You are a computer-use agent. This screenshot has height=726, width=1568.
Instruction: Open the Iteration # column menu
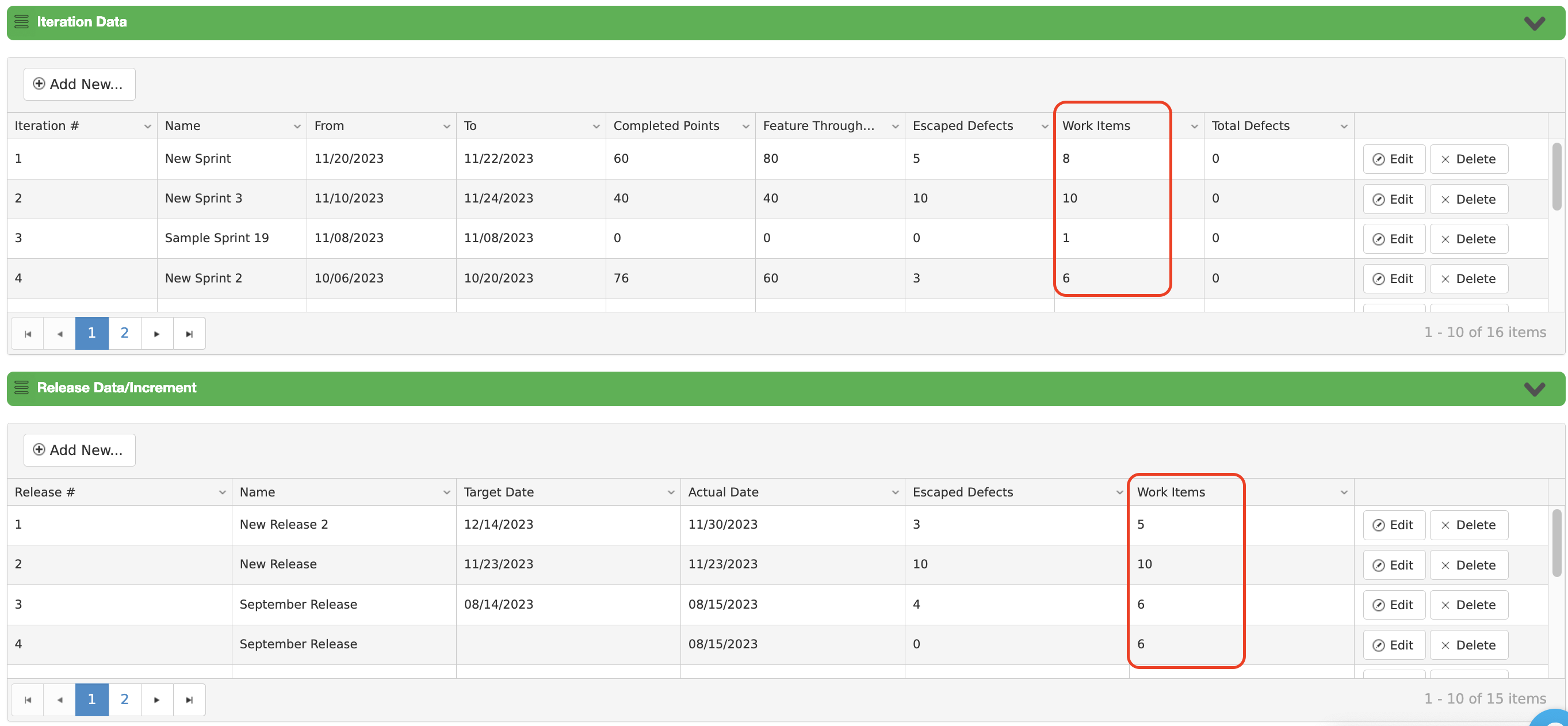coord(147,126)
